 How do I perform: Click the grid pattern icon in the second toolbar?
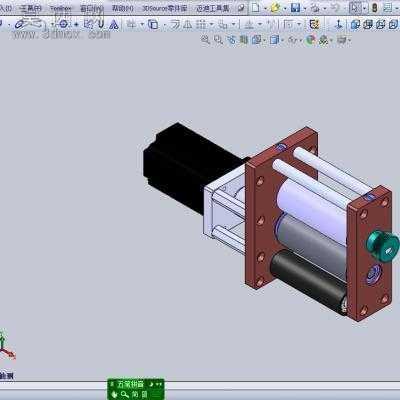[201, 24]
